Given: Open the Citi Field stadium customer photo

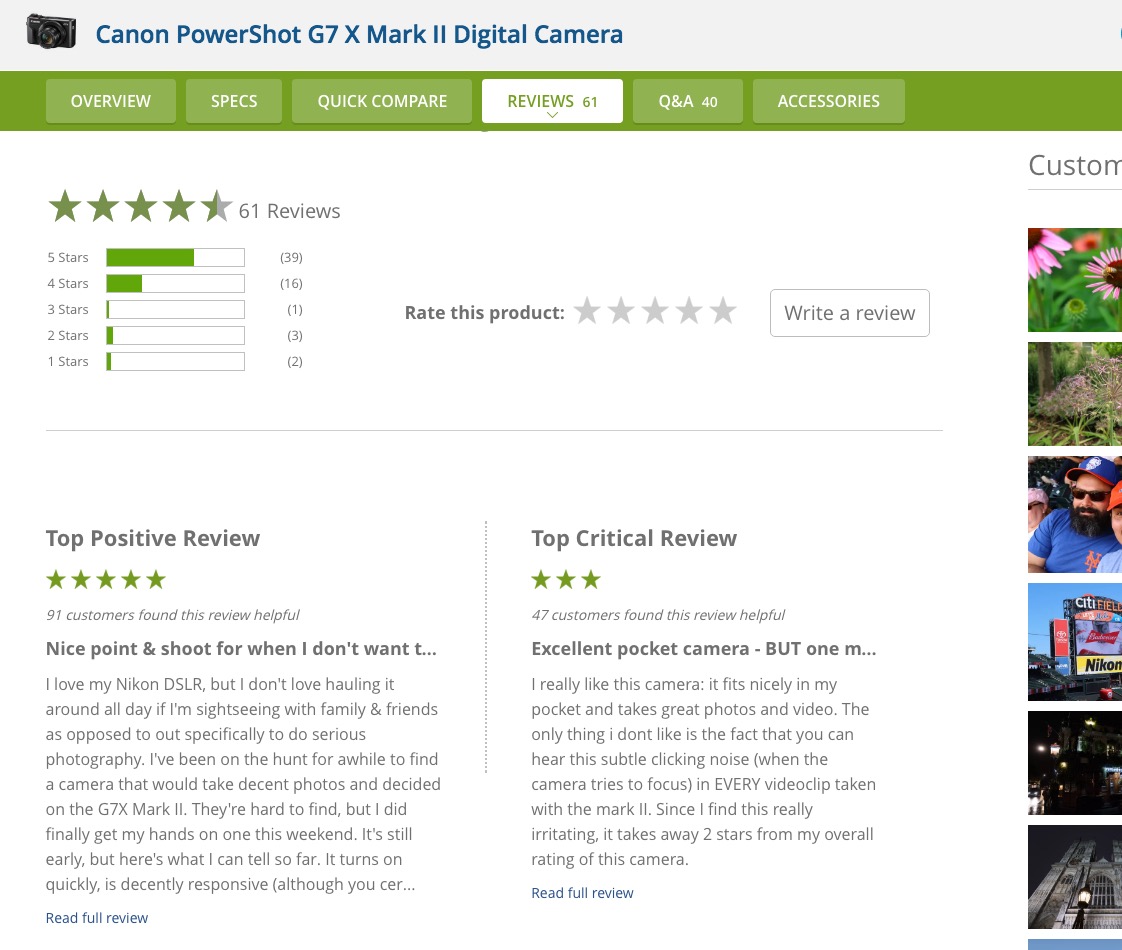Looking at the screenshot, I should [1075, 642].
